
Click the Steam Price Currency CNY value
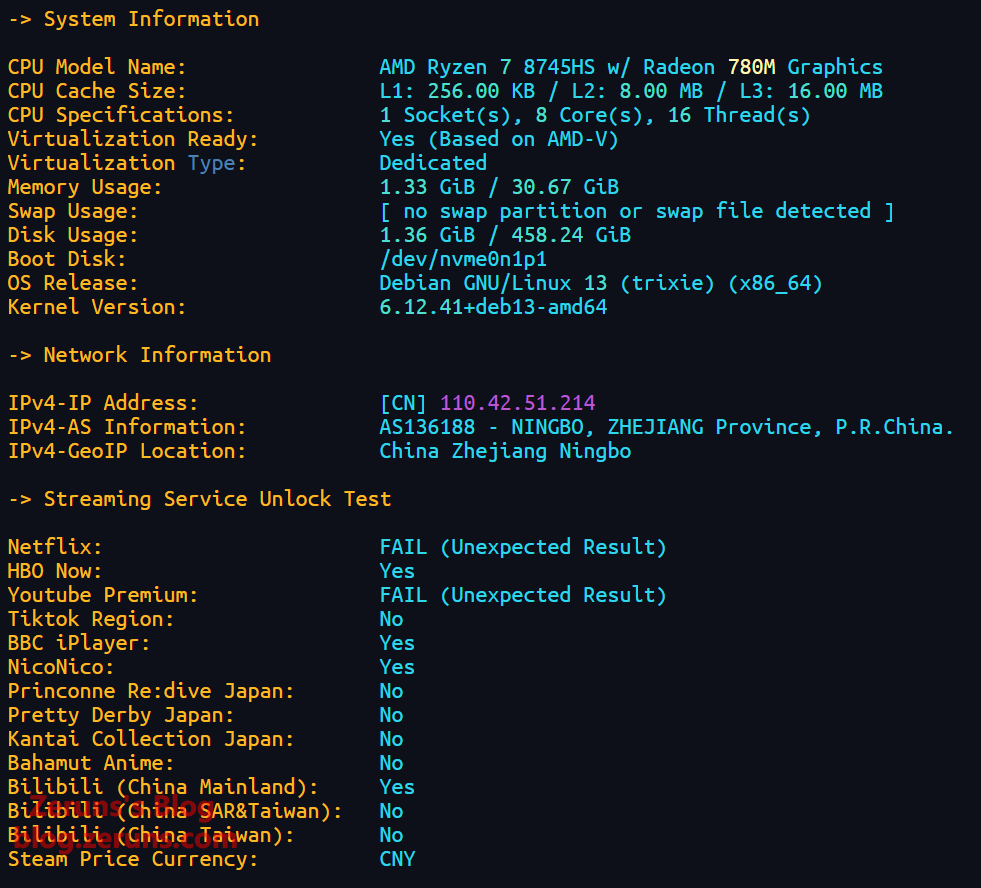[x=397, y=859]
